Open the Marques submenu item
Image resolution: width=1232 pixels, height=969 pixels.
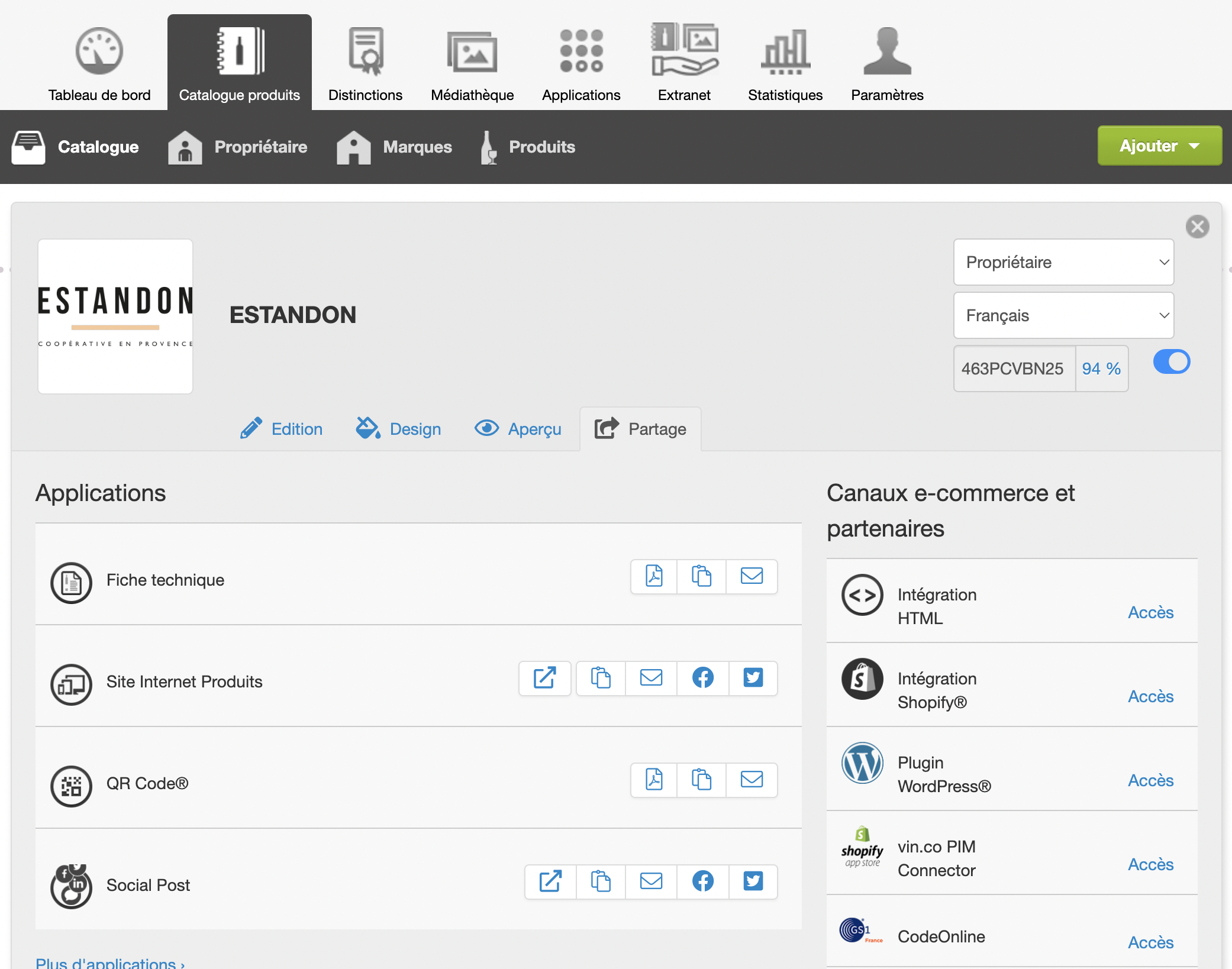(x=394, y=147)
